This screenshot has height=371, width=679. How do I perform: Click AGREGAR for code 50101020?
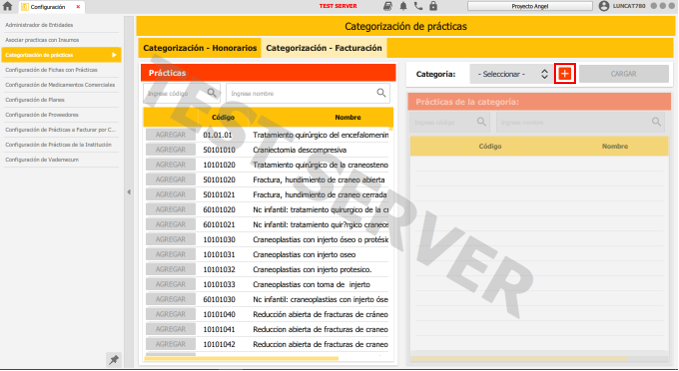(x=171, y=180)
